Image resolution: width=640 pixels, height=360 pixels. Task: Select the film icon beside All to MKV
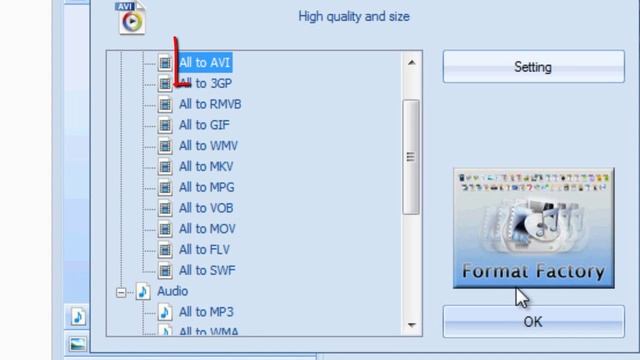[165, 167]
